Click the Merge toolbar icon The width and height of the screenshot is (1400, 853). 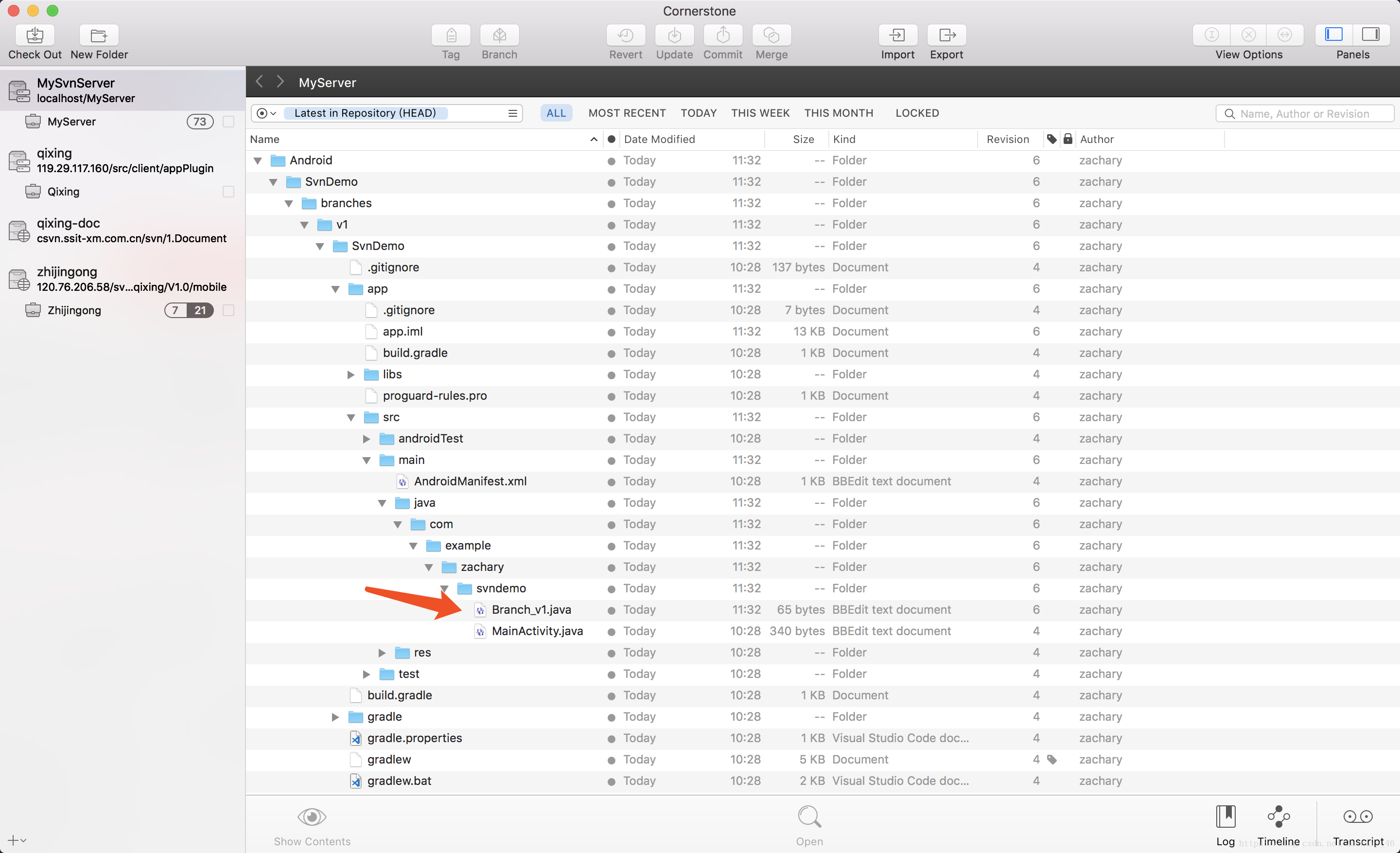(x=771, y=35)
